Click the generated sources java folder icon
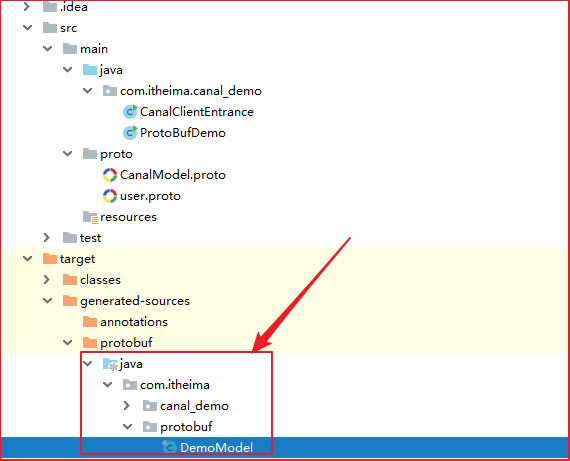Viewport: 570px width, 461px height. click(x=110, y=364)
